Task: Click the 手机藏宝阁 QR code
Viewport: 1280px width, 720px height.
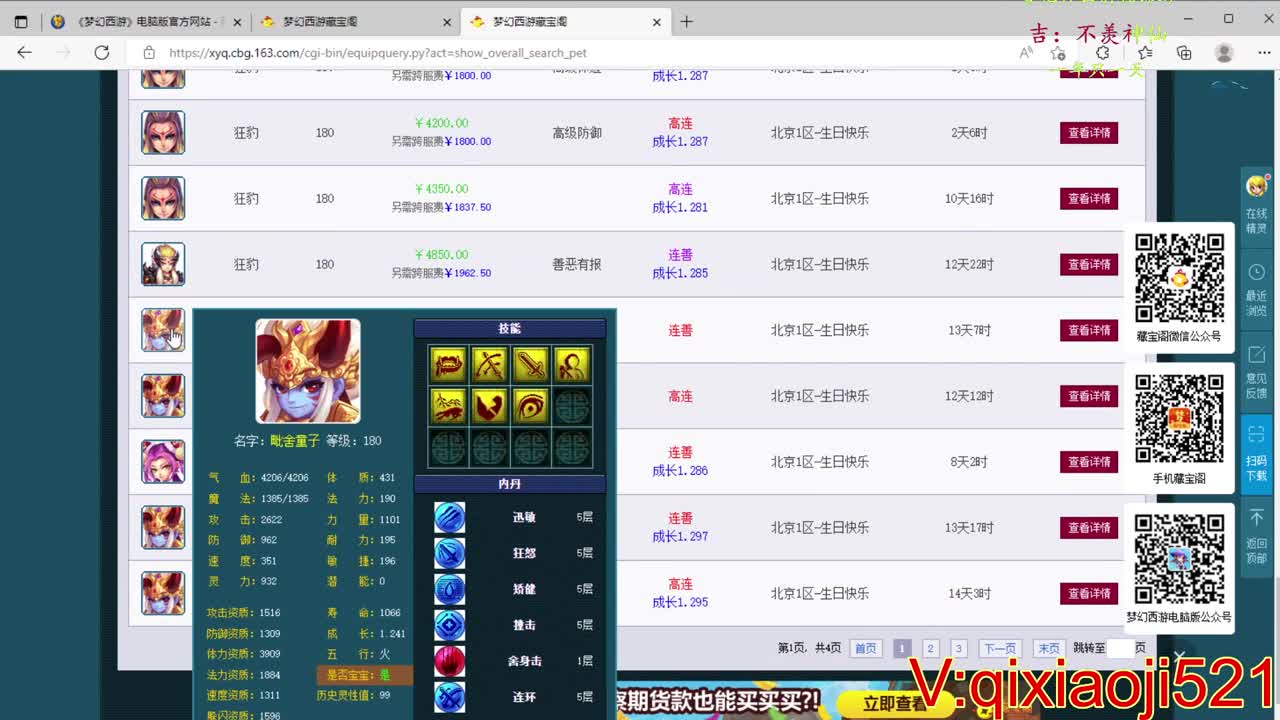Action: (1180, 420)
